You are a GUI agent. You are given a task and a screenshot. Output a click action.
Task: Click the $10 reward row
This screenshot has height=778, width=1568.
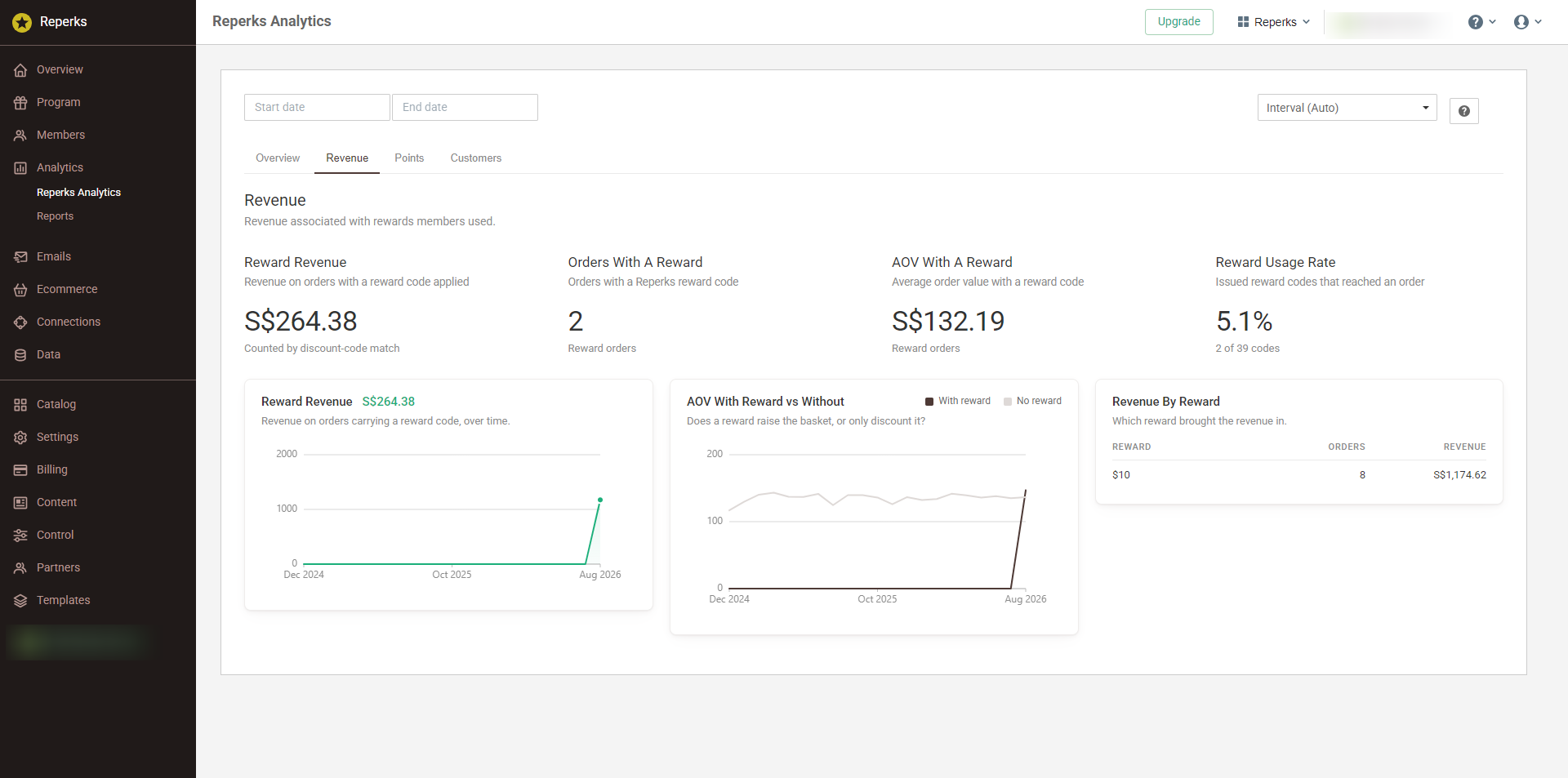tap(1298, 475)
